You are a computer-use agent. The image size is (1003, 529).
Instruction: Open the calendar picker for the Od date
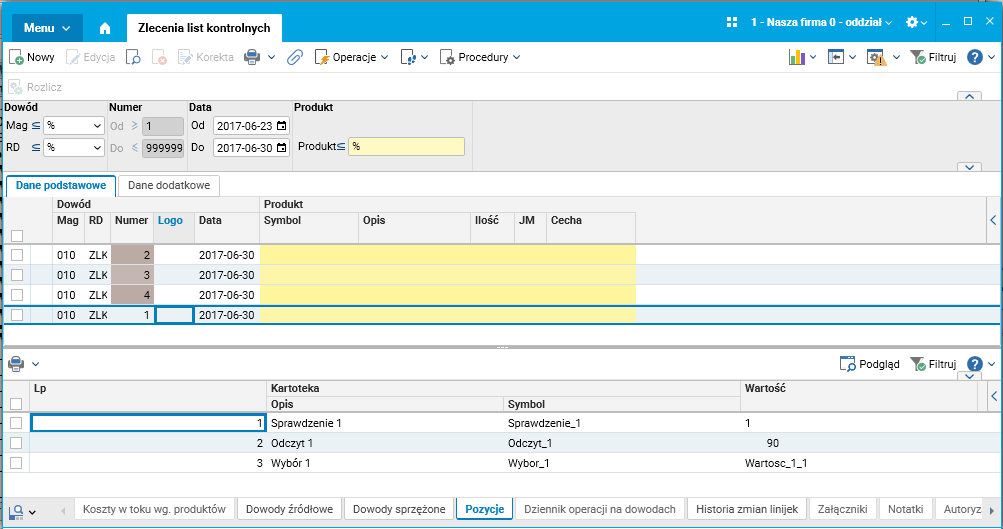coord(281,126)
